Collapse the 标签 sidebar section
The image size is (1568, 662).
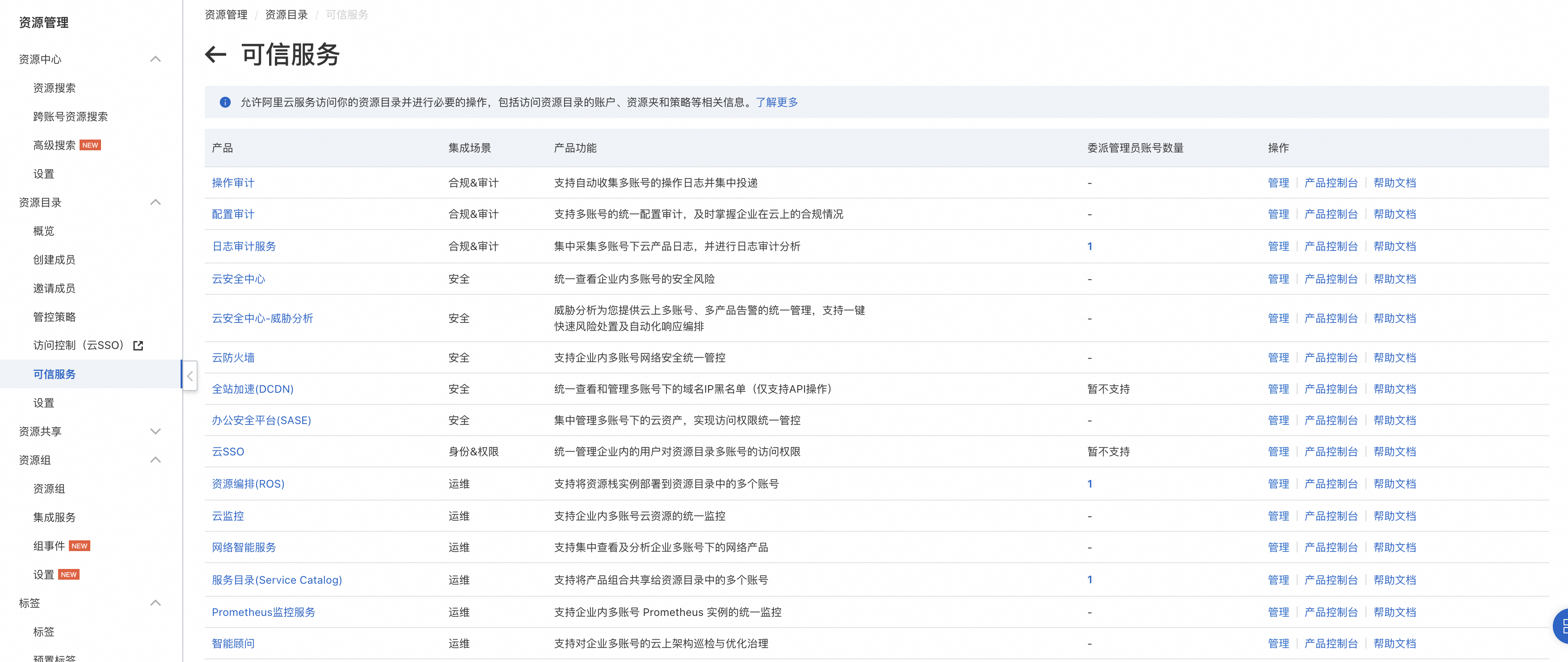155,603
